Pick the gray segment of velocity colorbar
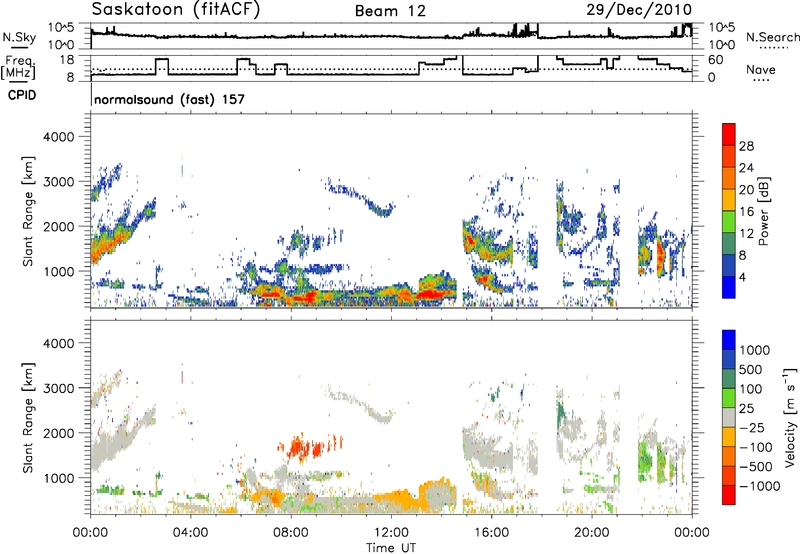This screenshot has height=554, width=800. [x=729, y=417]
